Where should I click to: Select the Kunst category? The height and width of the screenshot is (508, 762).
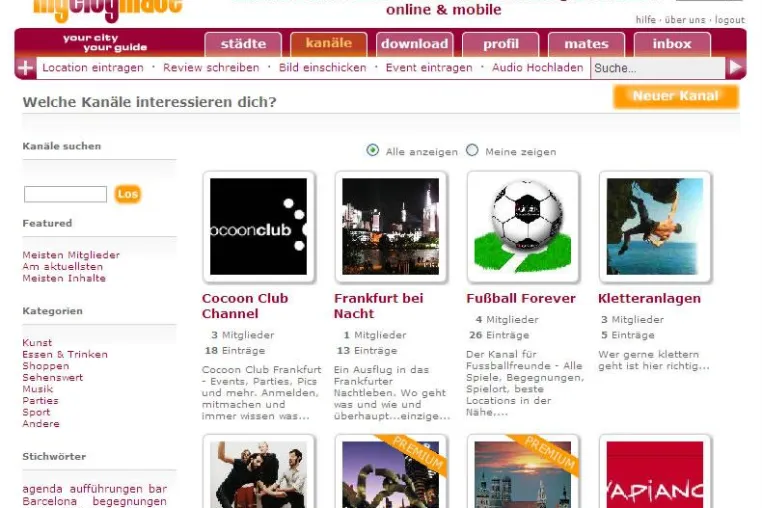pyautogui.click(x=37, y=342)
